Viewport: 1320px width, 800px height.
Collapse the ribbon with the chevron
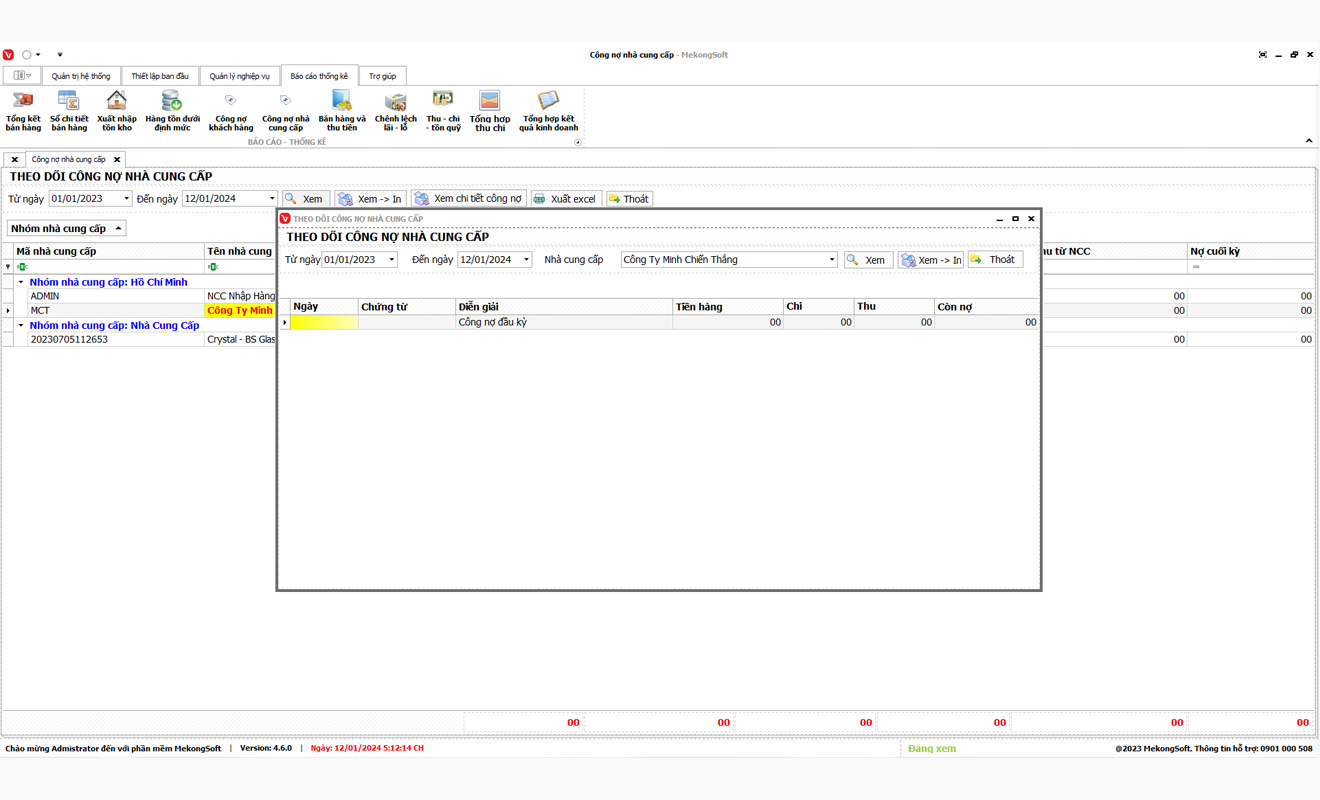coord(1309,141)
